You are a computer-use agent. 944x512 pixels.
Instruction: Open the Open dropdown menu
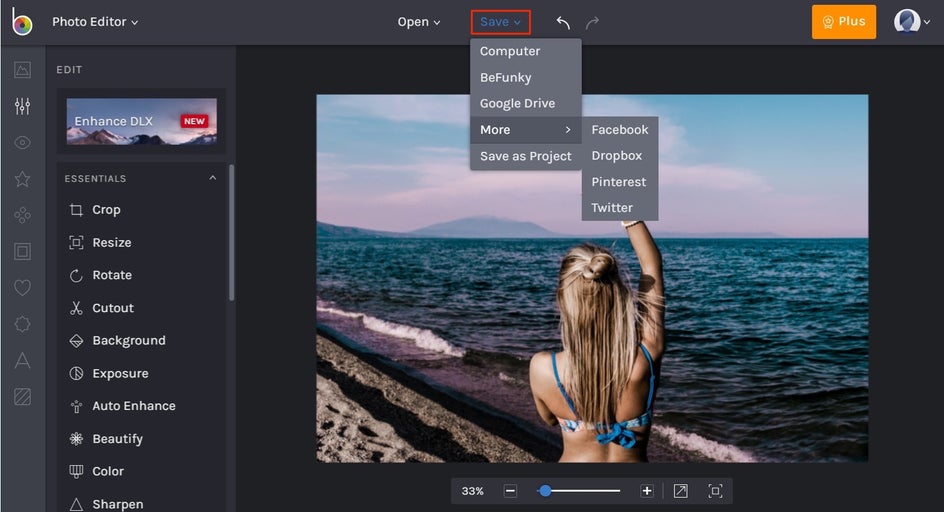(x=418, y=22)
